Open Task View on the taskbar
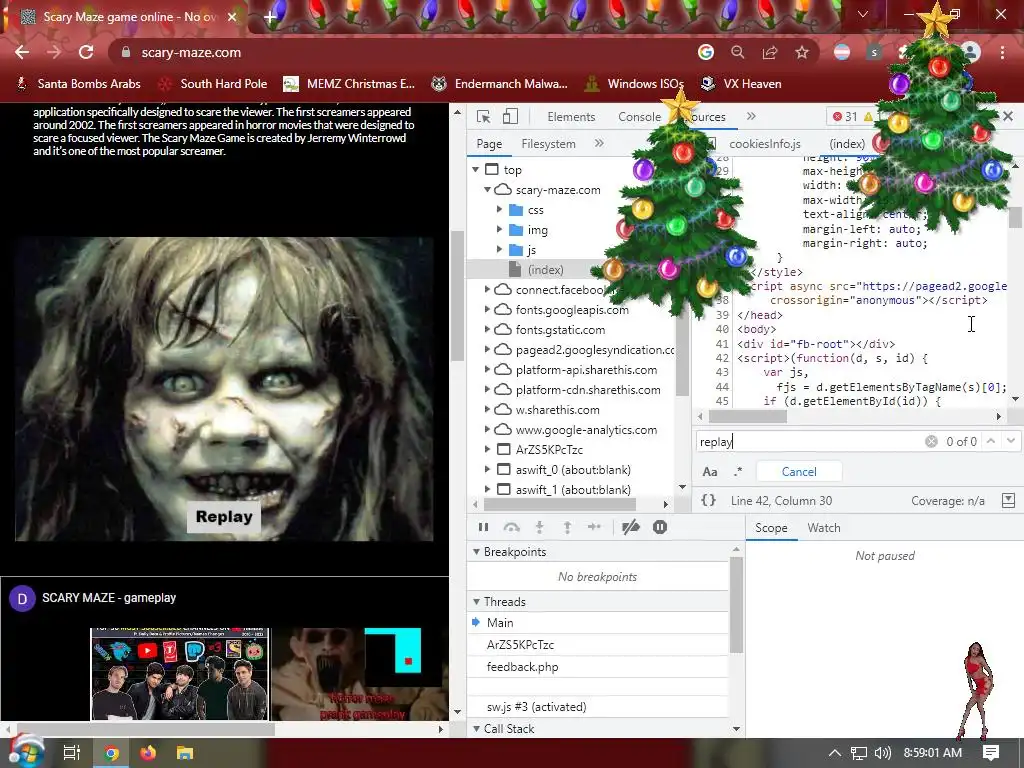This screenshot has height=768, width=1024. pyautogui.click(x=71, y=753)
